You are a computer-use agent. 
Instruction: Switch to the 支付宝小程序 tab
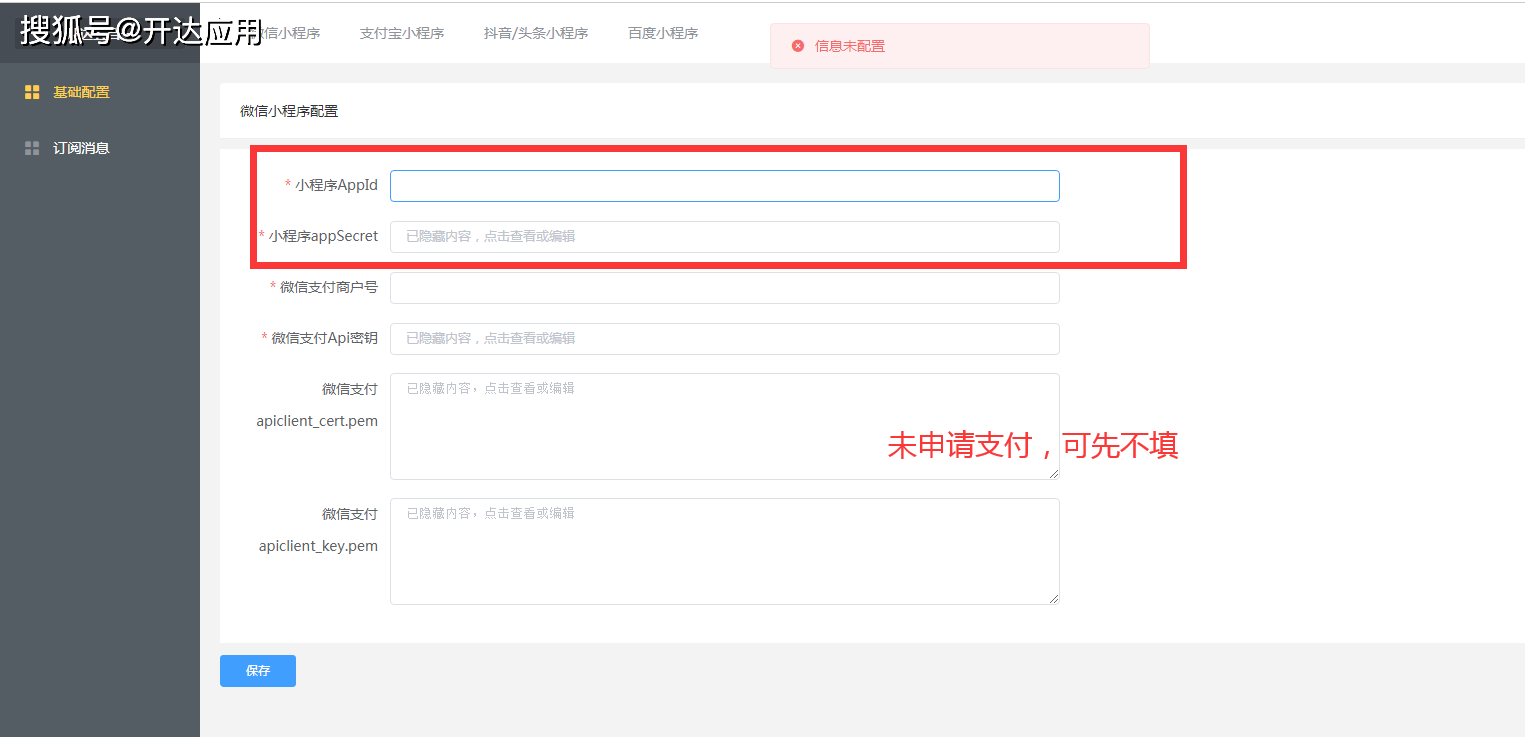point(401,33)
